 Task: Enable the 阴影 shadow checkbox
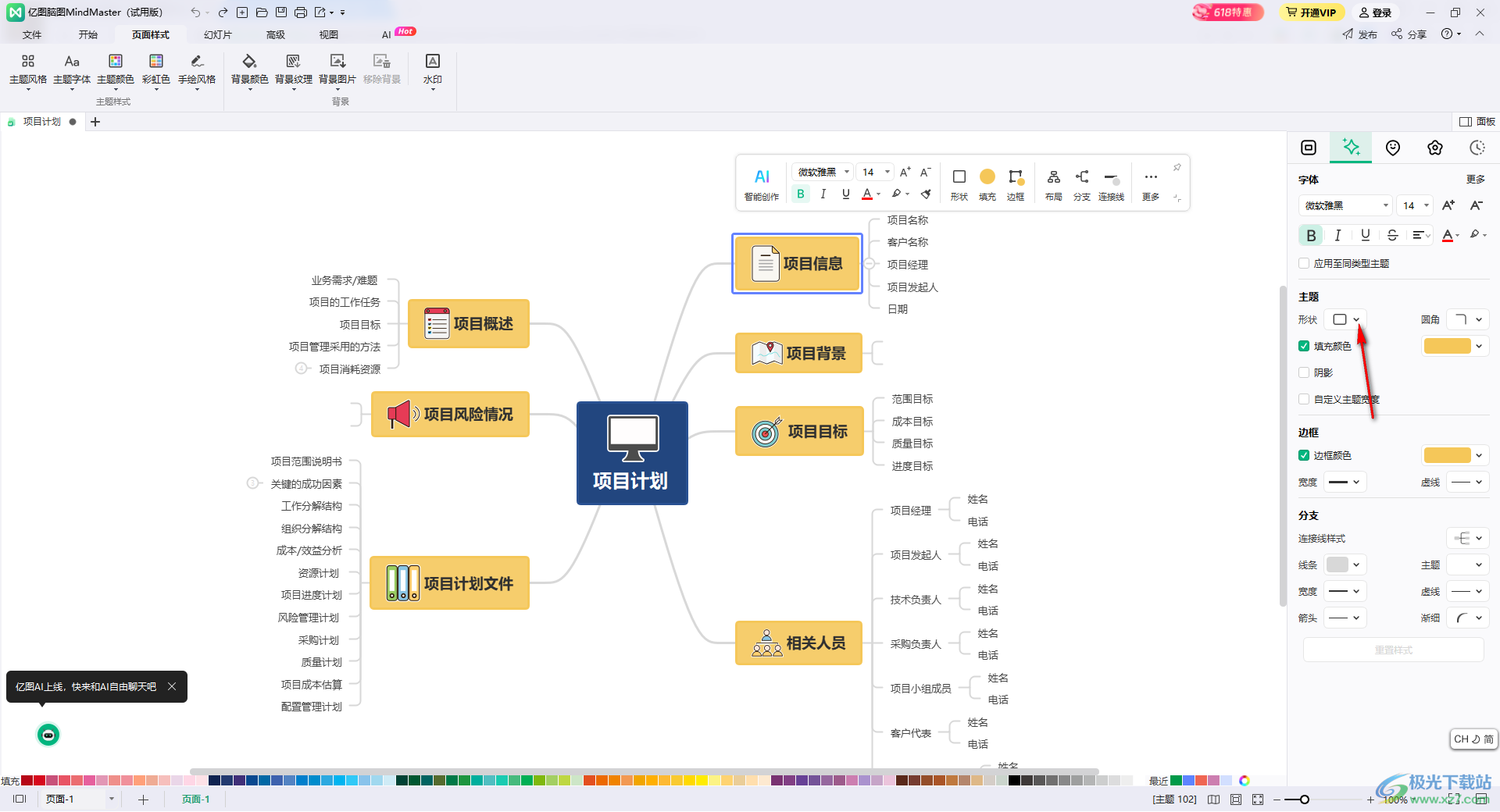pos(1304,372)
